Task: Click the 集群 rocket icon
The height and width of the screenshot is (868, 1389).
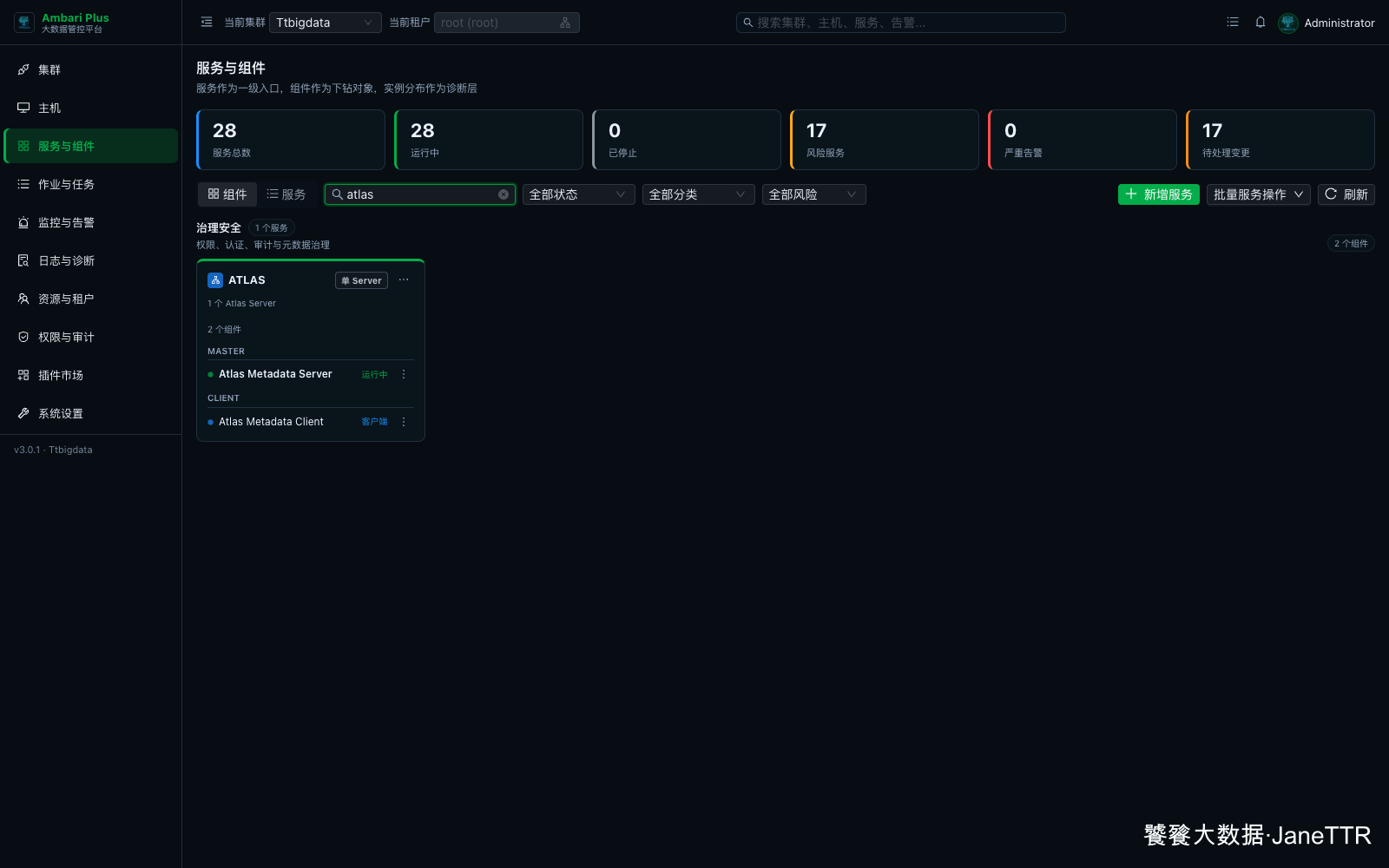Action: [x=23, y=69]
